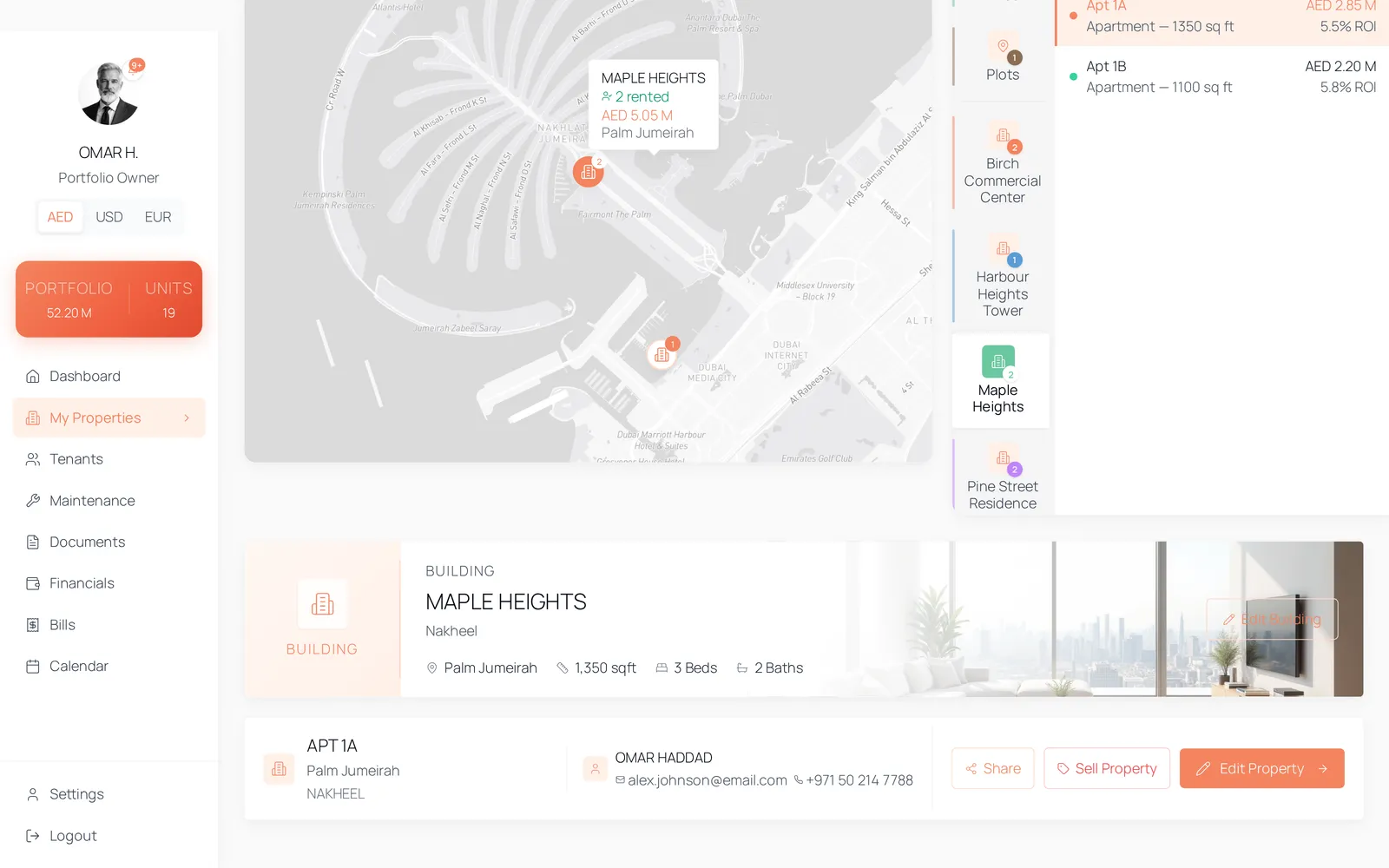This screenshot has width=1389, height=868.
Task: Click the Edit Property button
Action: click(x=1262, y=768)
